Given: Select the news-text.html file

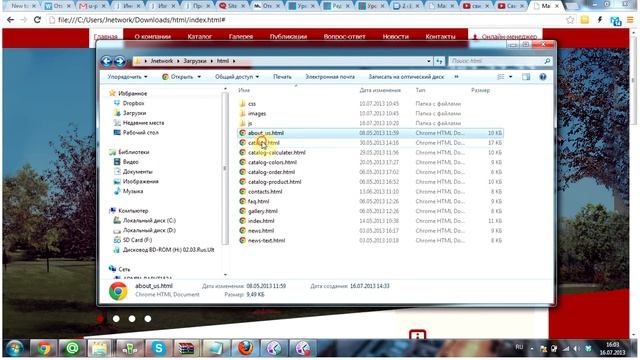Looking at the screenshot, I should pyautogui.click(x=267, y=241).
